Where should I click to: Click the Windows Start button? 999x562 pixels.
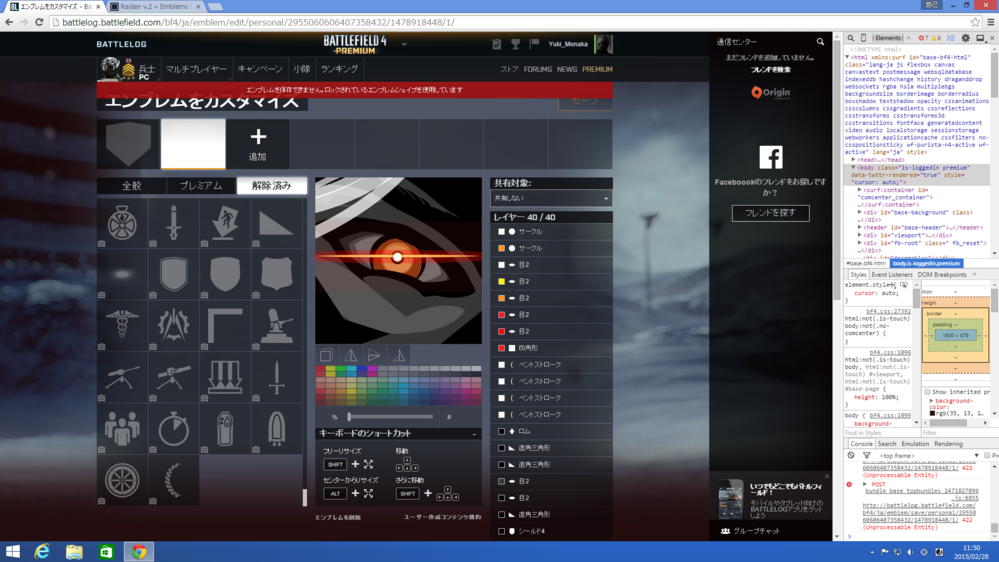pyautogui.click(x=13, y=552)
